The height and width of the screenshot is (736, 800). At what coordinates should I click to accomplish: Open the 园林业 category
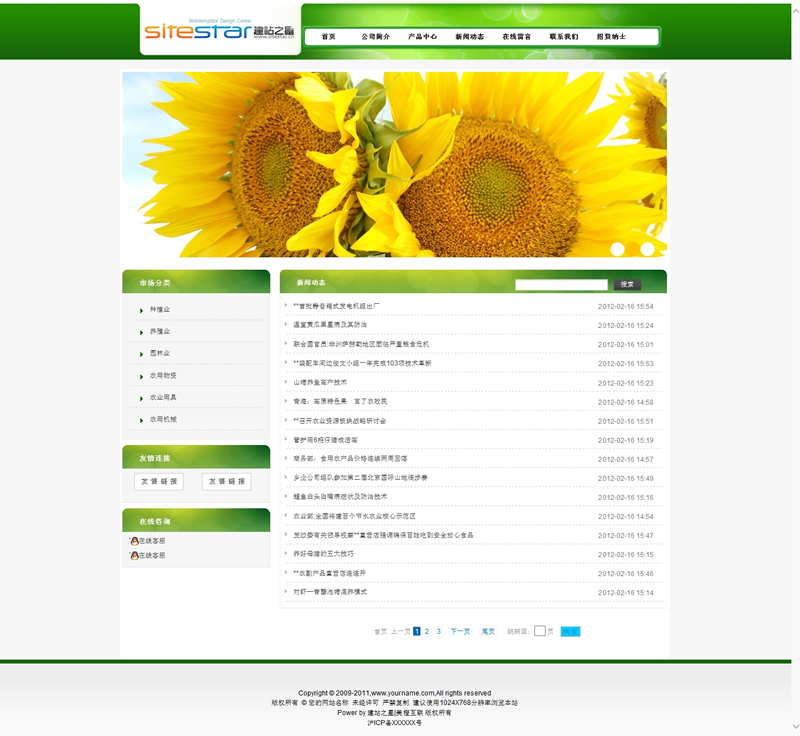point(160,354)
